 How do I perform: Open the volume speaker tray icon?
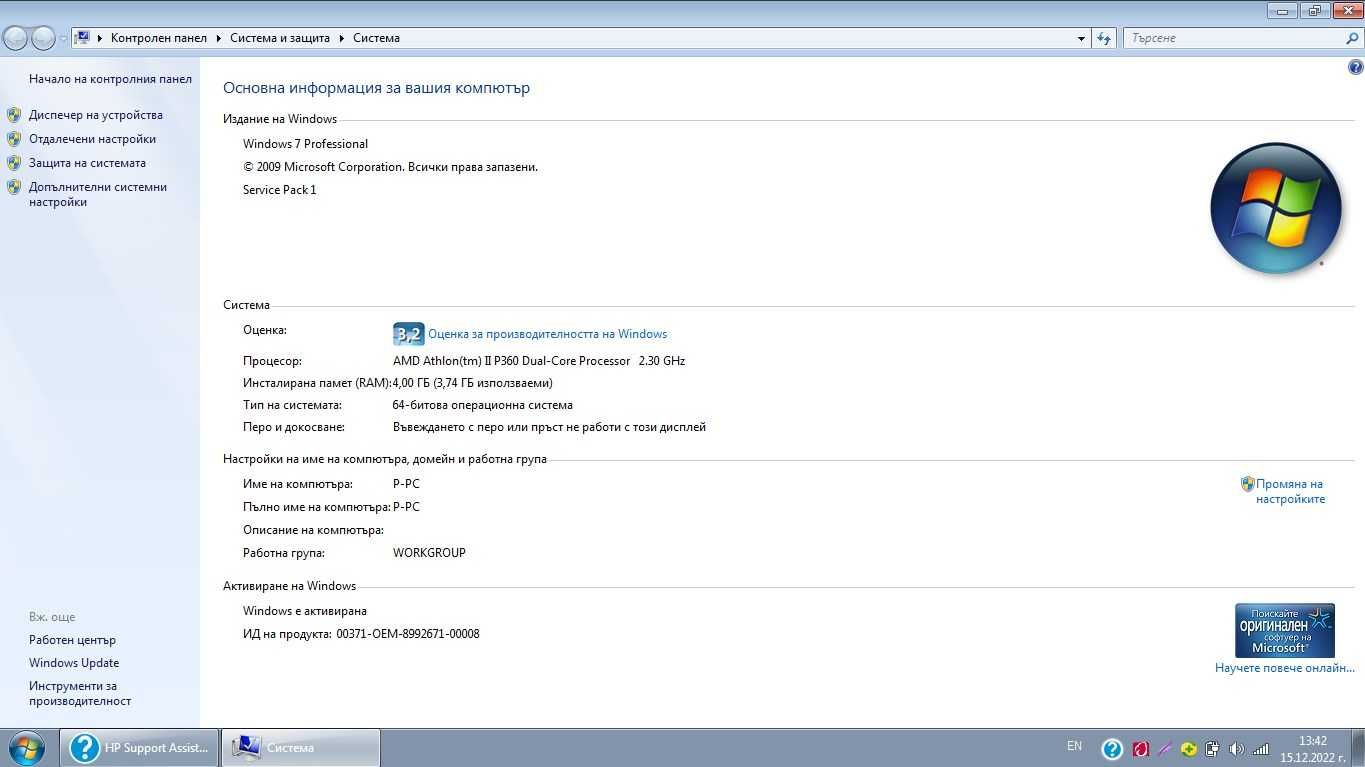tap(1236, 748)
